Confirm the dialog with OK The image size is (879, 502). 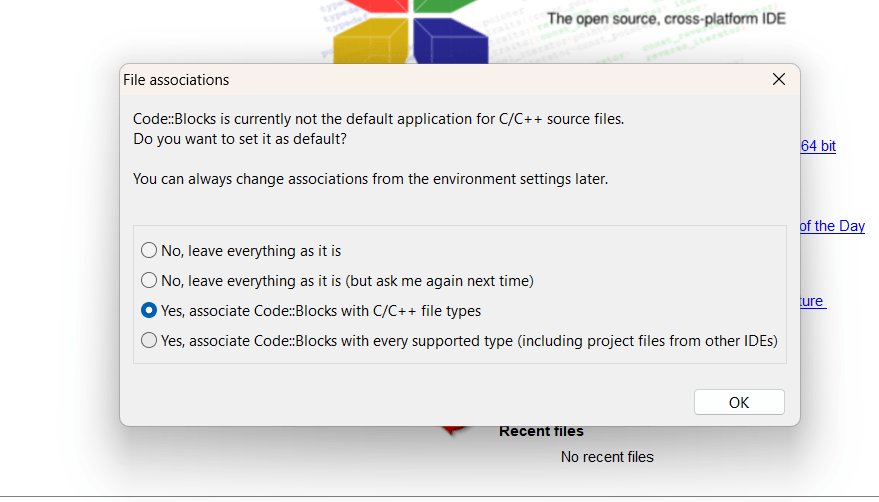(x=739, y=402)
